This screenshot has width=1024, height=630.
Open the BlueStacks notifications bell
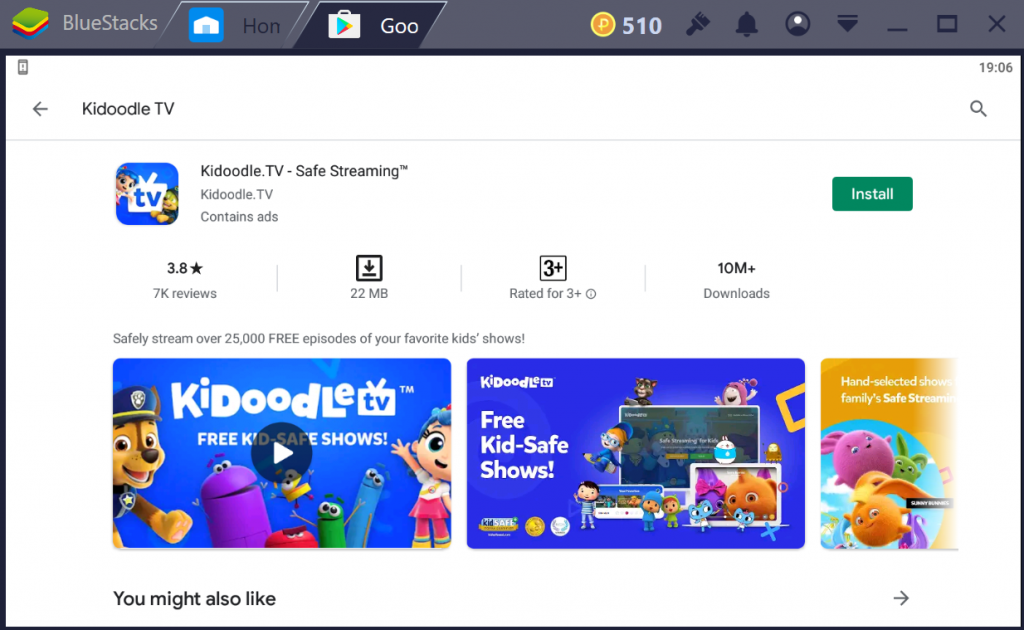pyautogui.click(x=747, y=25)
